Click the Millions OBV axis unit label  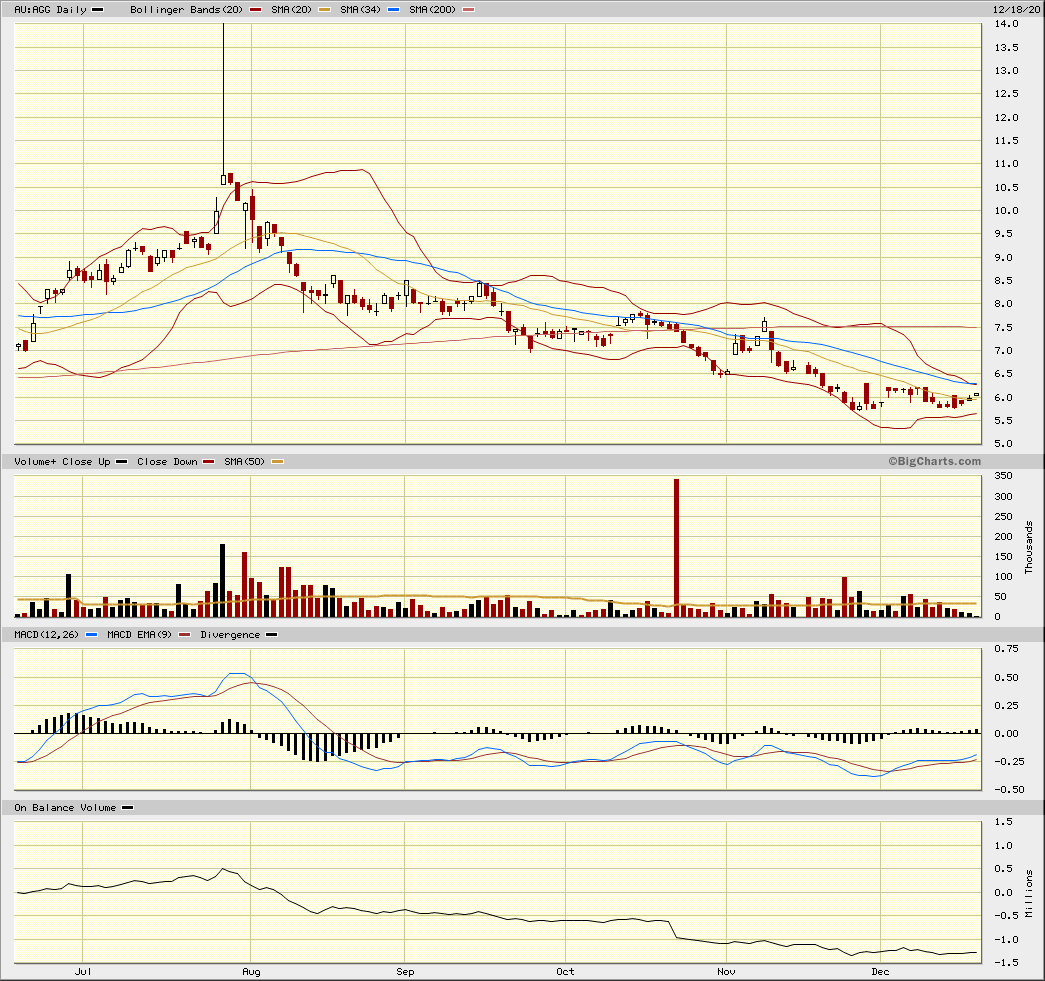[x=1028, y=894]
